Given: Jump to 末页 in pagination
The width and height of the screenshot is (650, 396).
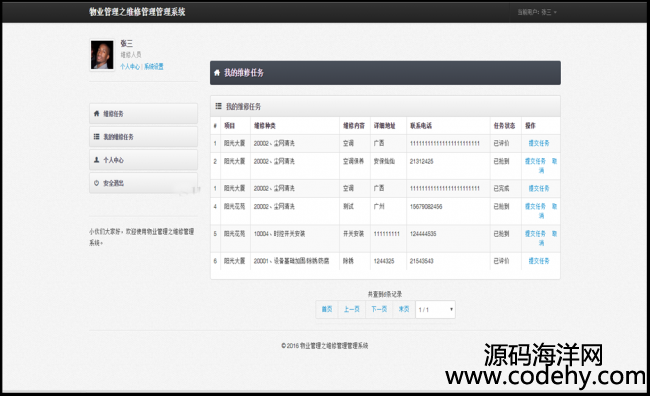Looking at the screenshot, I should click(404, 309).
